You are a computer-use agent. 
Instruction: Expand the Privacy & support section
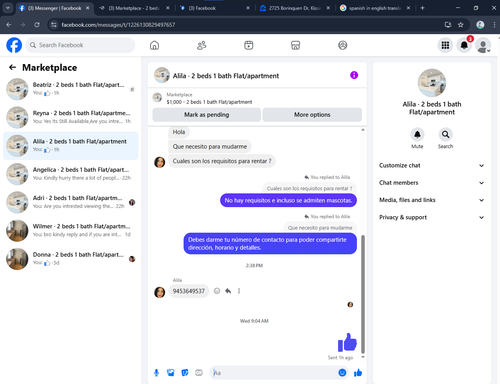[432, 217]
